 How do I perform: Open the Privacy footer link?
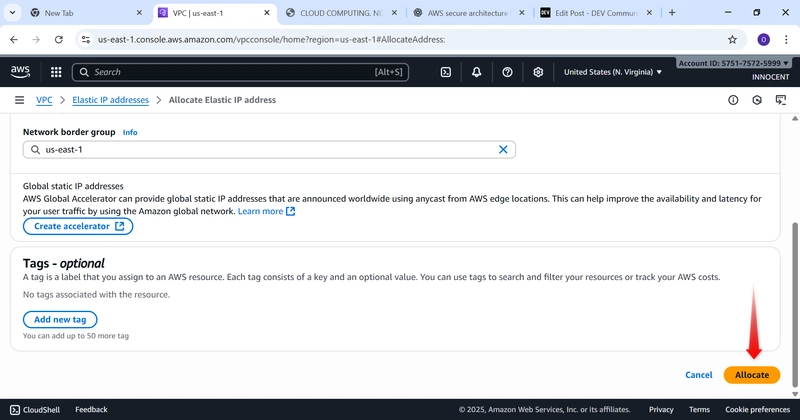pyautogui.click(x=661, y=410)
